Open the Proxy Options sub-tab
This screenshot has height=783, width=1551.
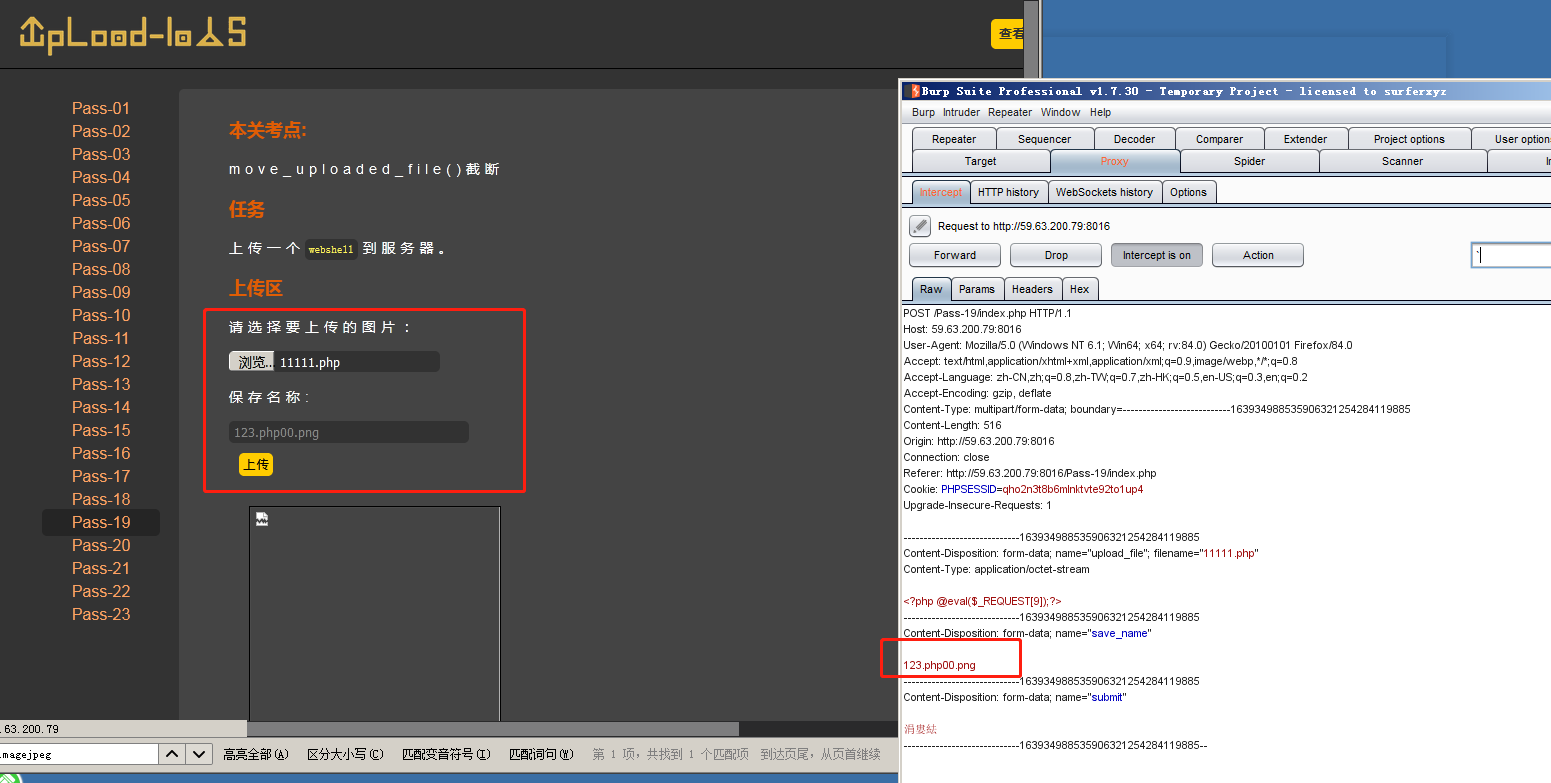coord(1188,192)
